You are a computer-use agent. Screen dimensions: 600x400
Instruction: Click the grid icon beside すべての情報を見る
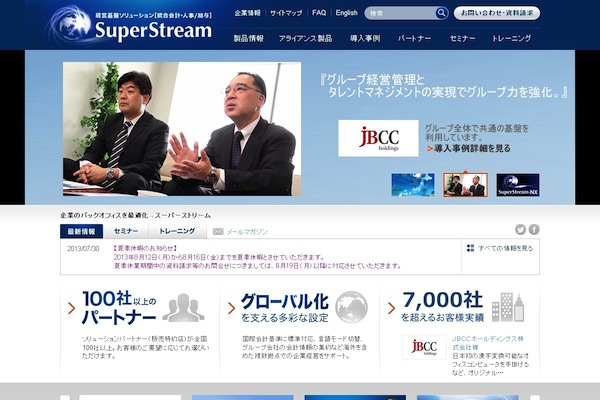470,248
